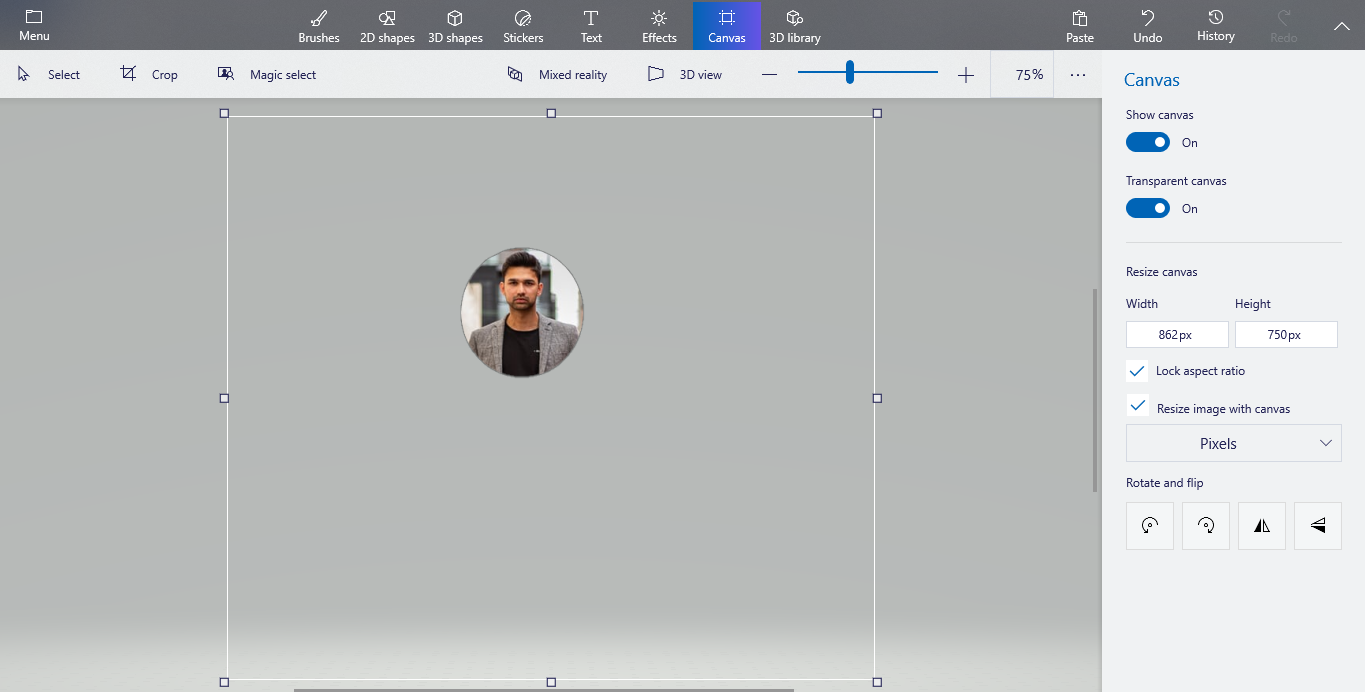Image resolution: width=1365 pixels, height=692 pixels.
Task: Disable Transparent canvas
Action: pyautogui.click(x=1147, y=208)
